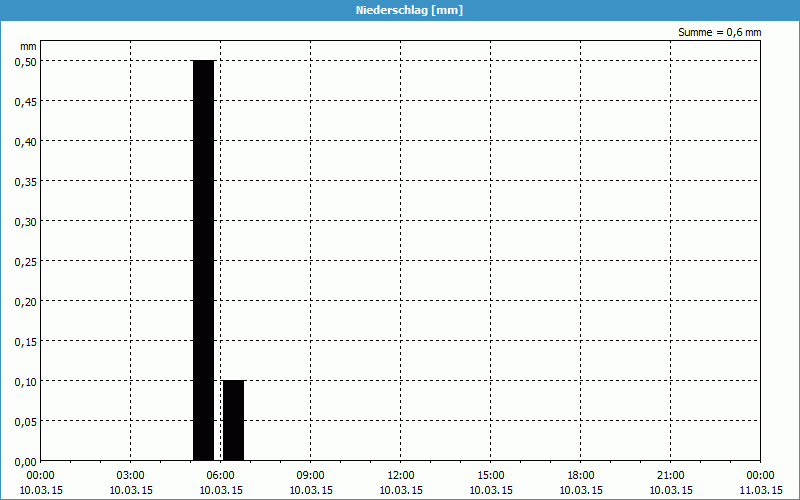This screenshot has width=800, height=500.
Task: Select the 03:00 time axis label
Action: point(130,475)
